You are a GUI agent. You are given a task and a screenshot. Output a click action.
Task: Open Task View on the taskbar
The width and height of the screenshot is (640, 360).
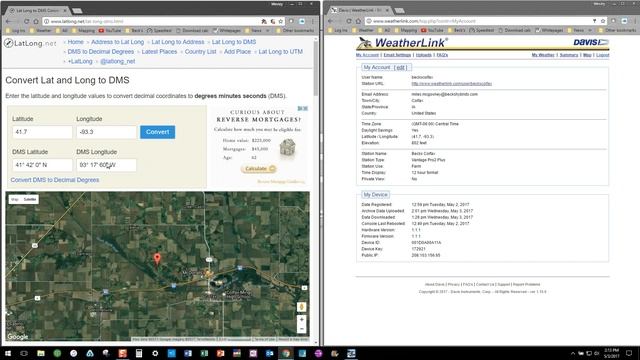click(x=24, y=353)
